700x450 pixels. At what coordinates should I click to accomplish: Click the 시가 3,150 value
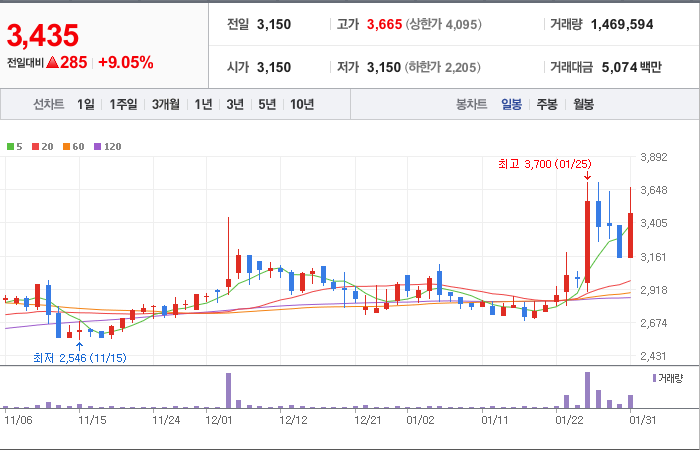pos(274,67)
